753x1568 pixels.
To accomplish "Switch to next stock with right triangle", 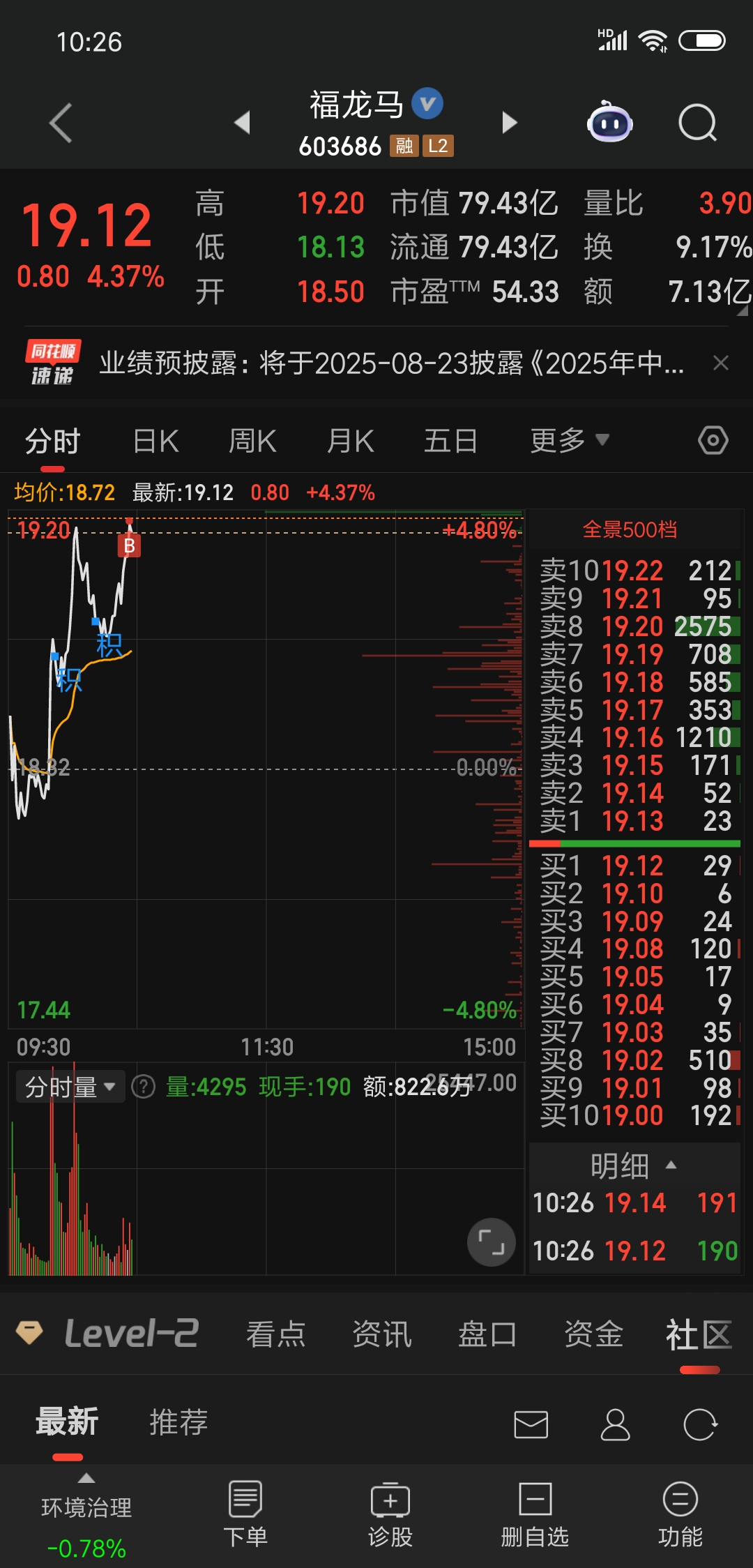I will [x=510, y=122].
